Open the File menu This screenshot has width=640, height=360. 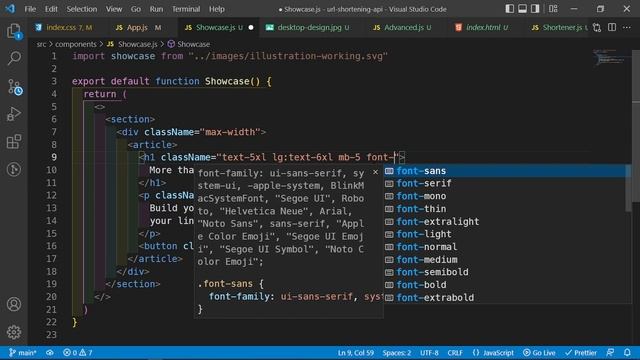tap(30, 9)
